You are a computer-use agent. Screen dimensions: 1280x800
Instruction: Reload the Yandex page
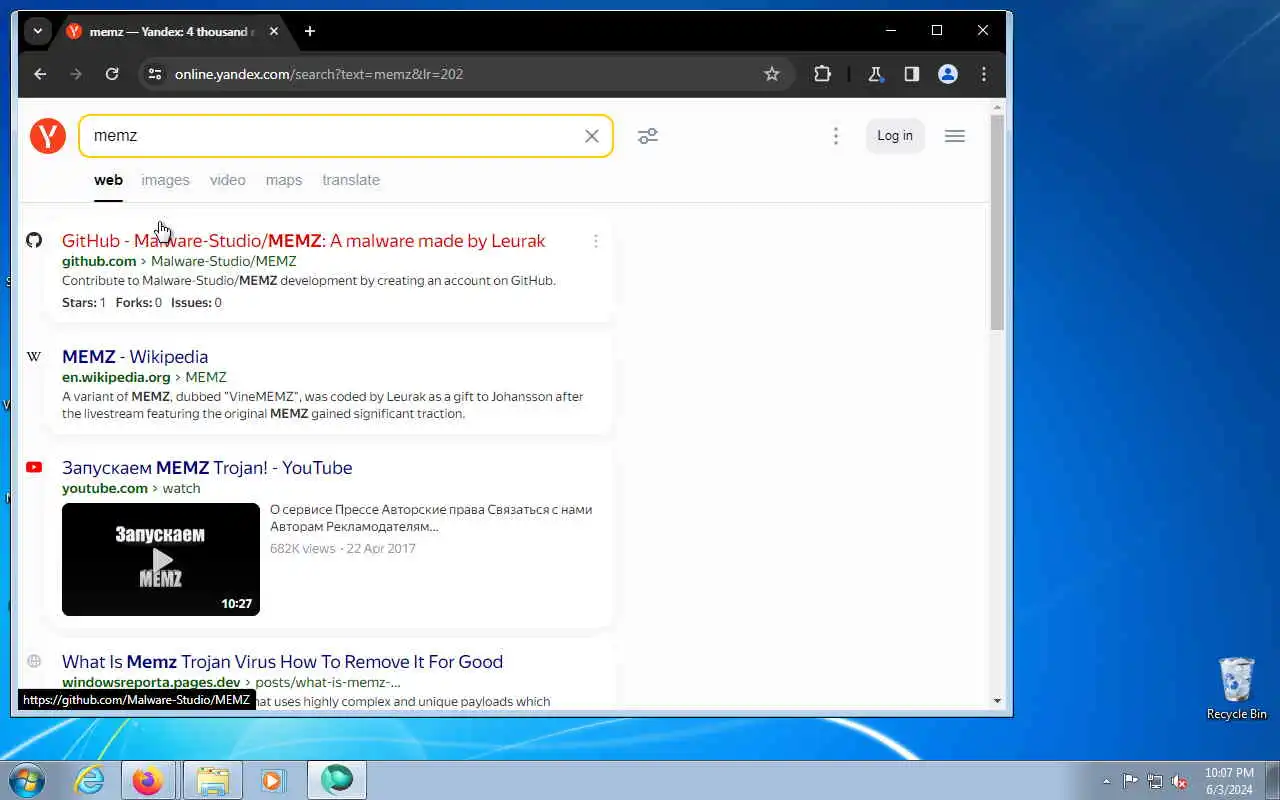tap(112, 74)
